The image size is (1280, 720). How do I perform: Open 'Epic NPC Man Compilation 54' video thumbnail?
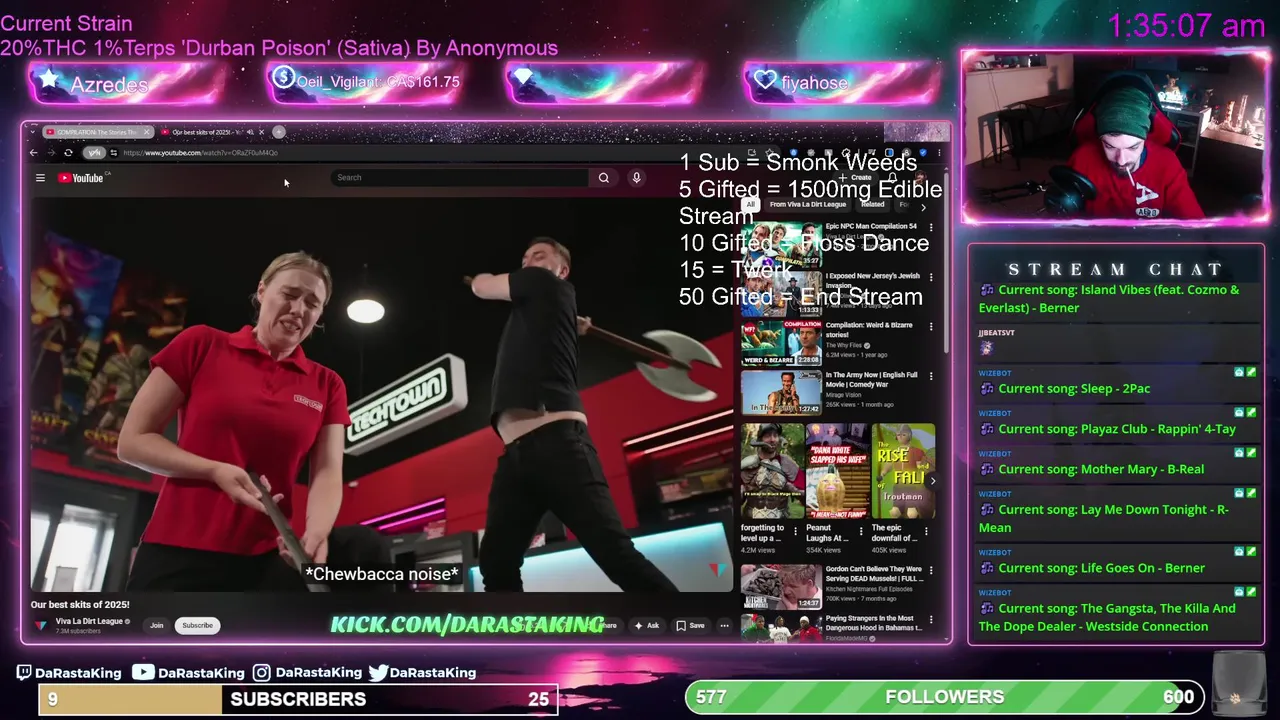click(x=781, y=243)
